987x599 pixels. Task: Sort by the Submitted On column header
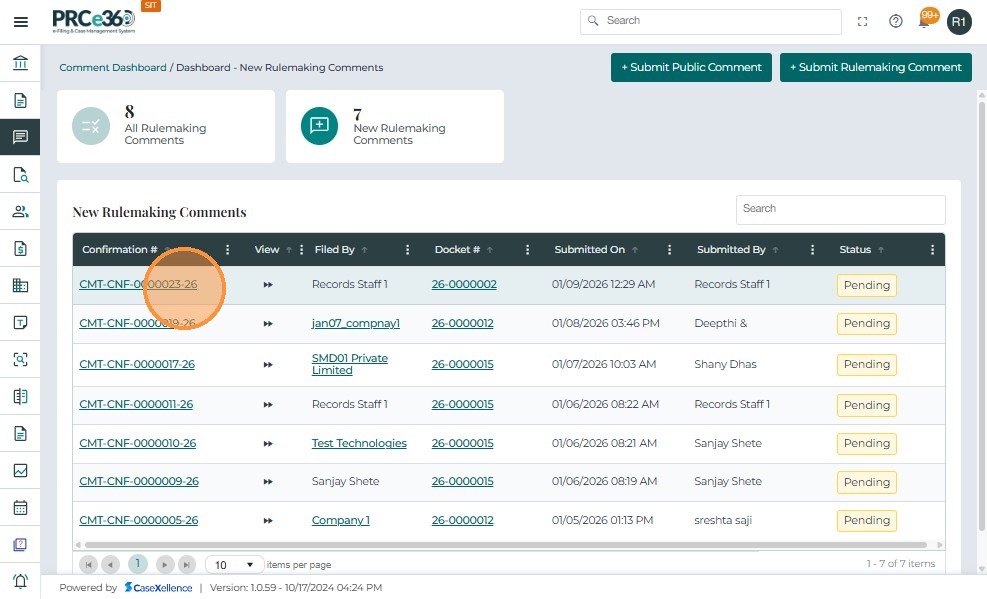(589, 250)
